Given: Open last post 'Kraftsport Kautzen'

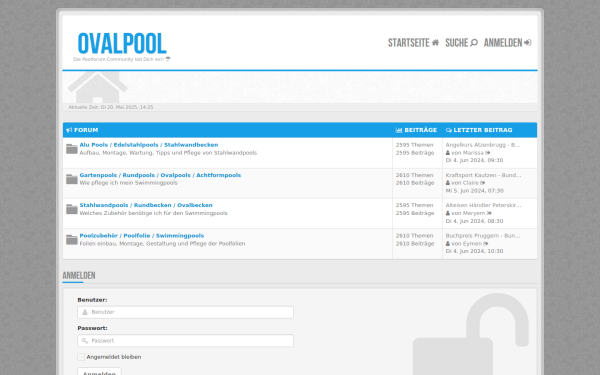Looking at the screenshot, I should (x=483, y=175).
